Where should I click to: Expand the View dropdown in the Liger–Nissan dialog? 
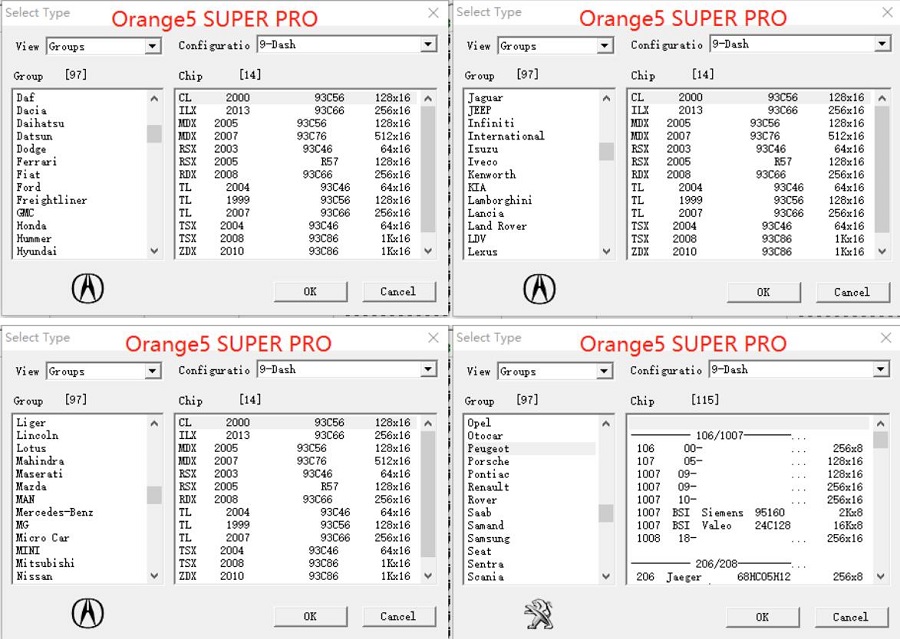tap(152, 371)
